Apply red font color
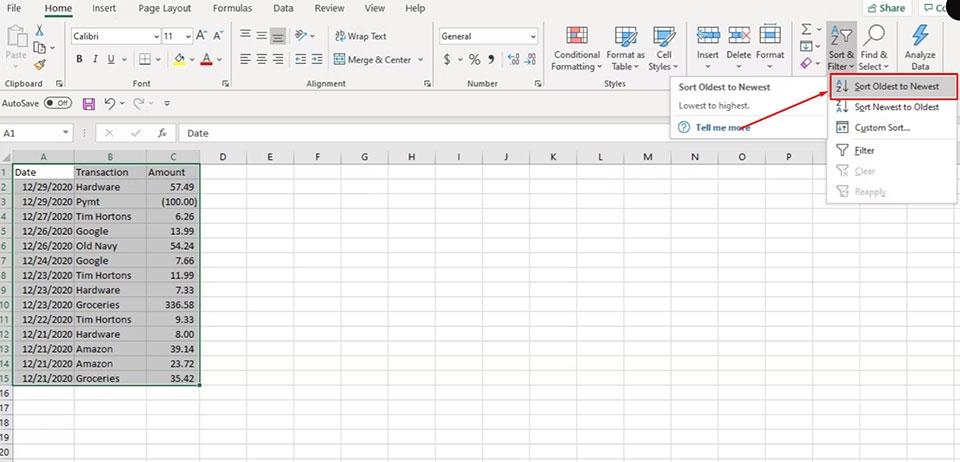The image size is (960, 462). pos(206,59)
